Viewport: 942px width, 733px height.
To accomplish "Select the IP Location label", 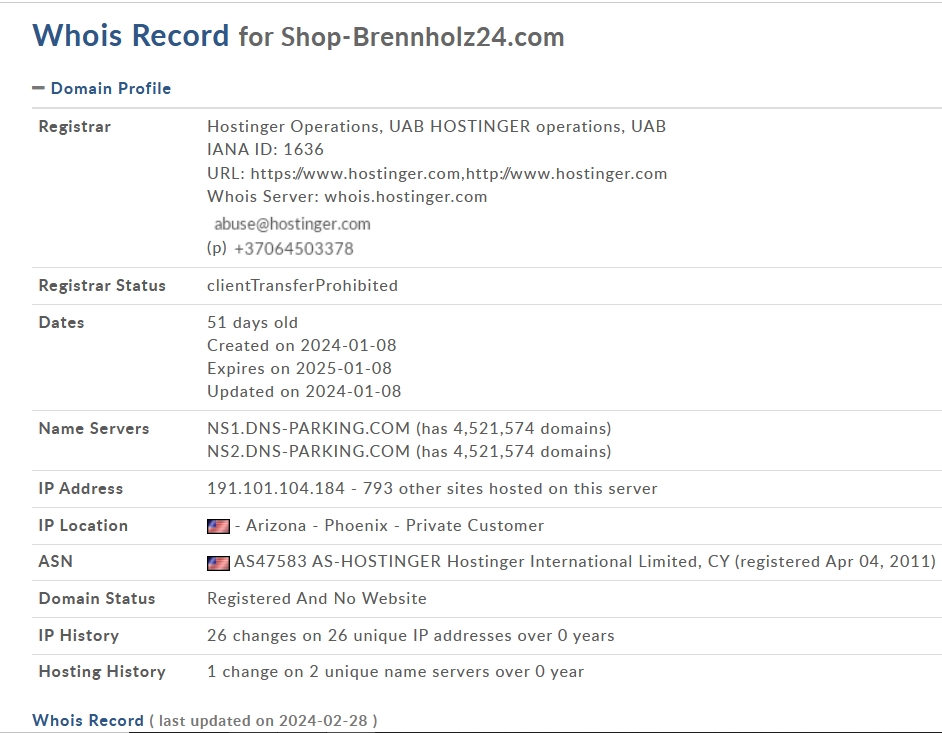I will point(83,526).
